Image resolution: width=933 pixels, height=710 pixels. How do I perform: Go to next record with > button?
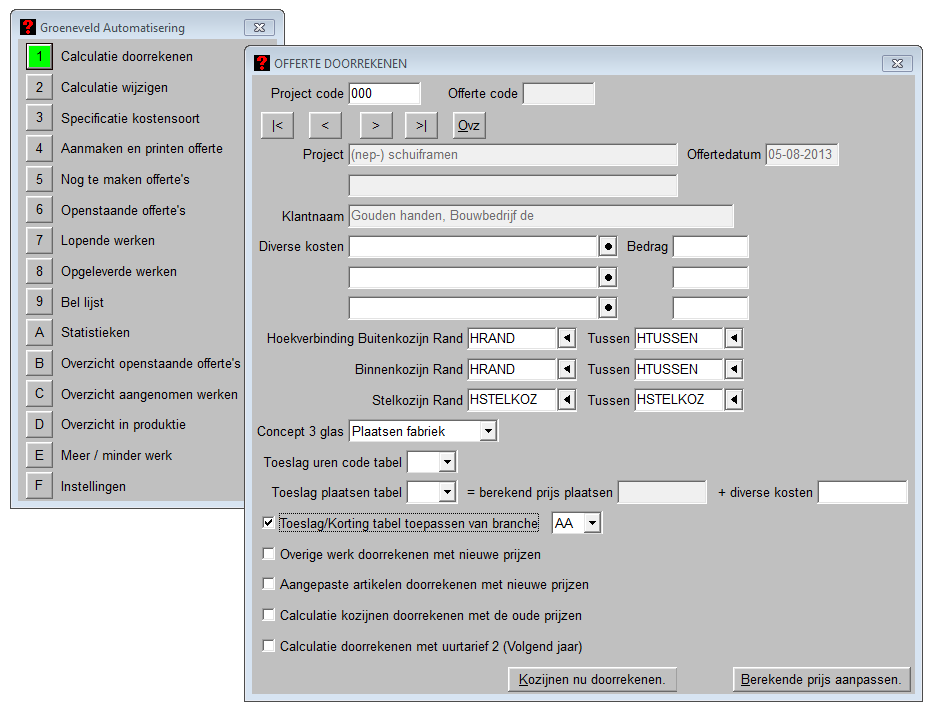pyautogui.click(x=375, y=126)
